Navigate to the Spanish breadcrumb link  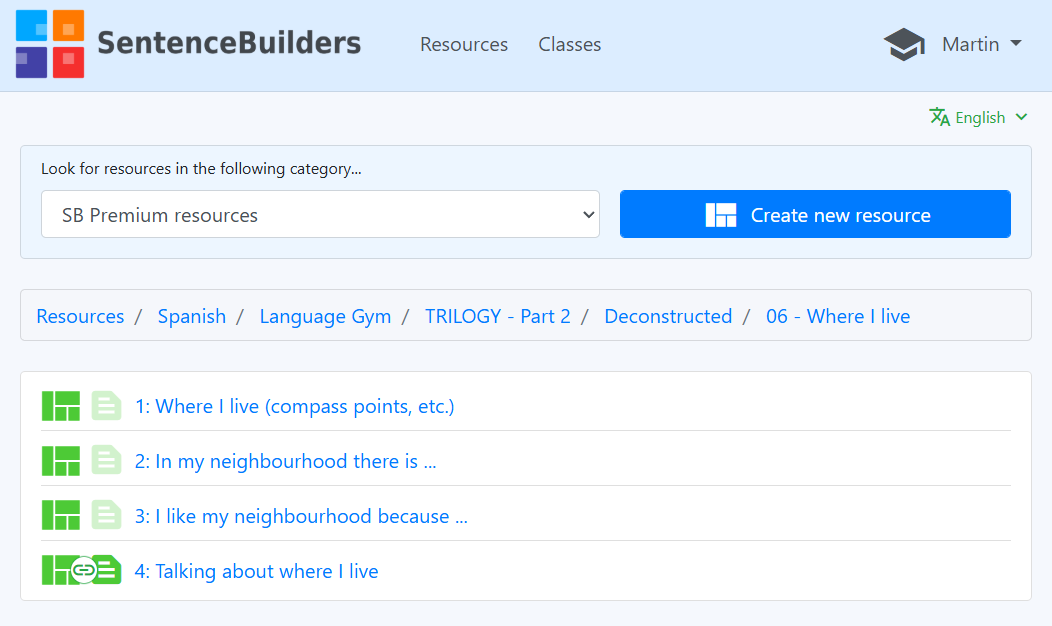click(x=192, y=316)
